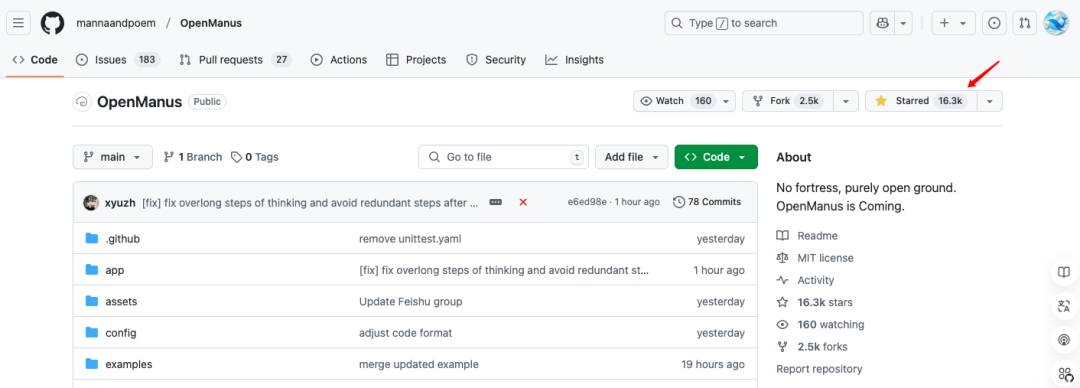Click the podcast icon in right sidebar

pos(1063,340)
